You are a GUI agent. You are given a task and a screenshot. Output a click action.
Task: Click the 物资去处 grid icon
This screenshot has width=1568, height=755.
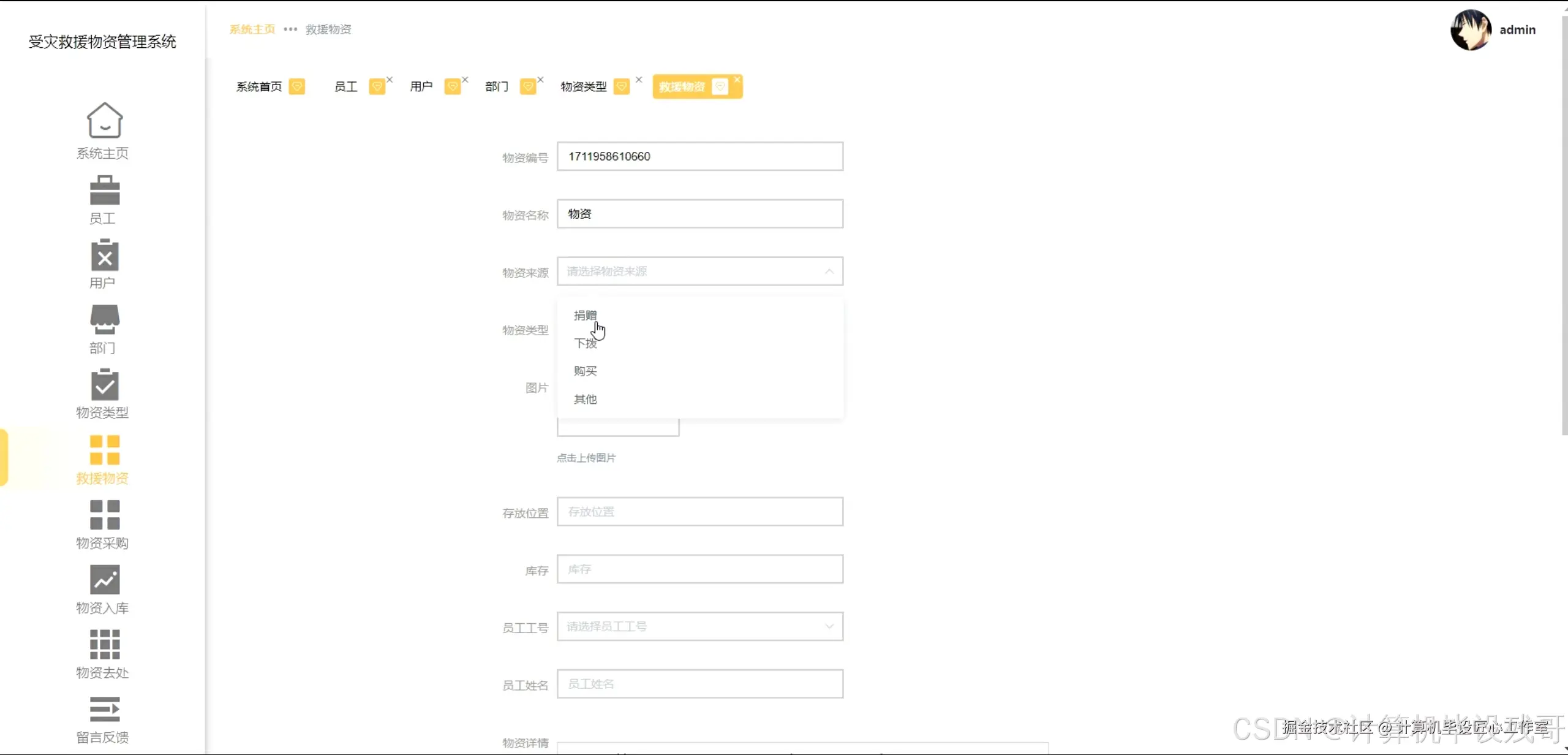click(x=104, y=644)
